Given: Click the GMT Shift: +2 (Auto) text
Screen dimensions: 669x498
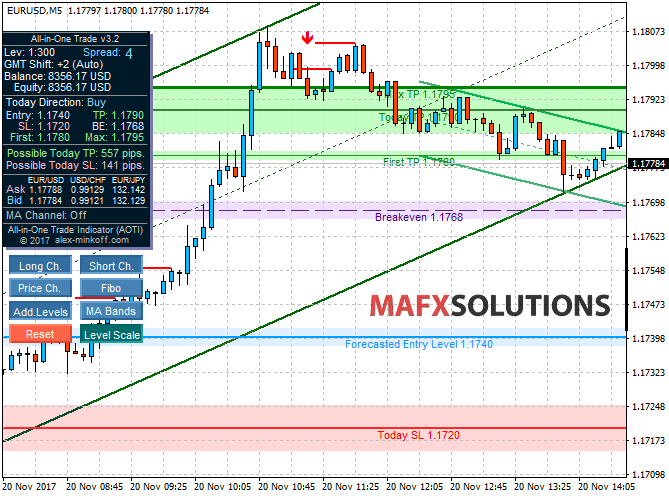Looking at the screenshot, I should tap(54, 64).
